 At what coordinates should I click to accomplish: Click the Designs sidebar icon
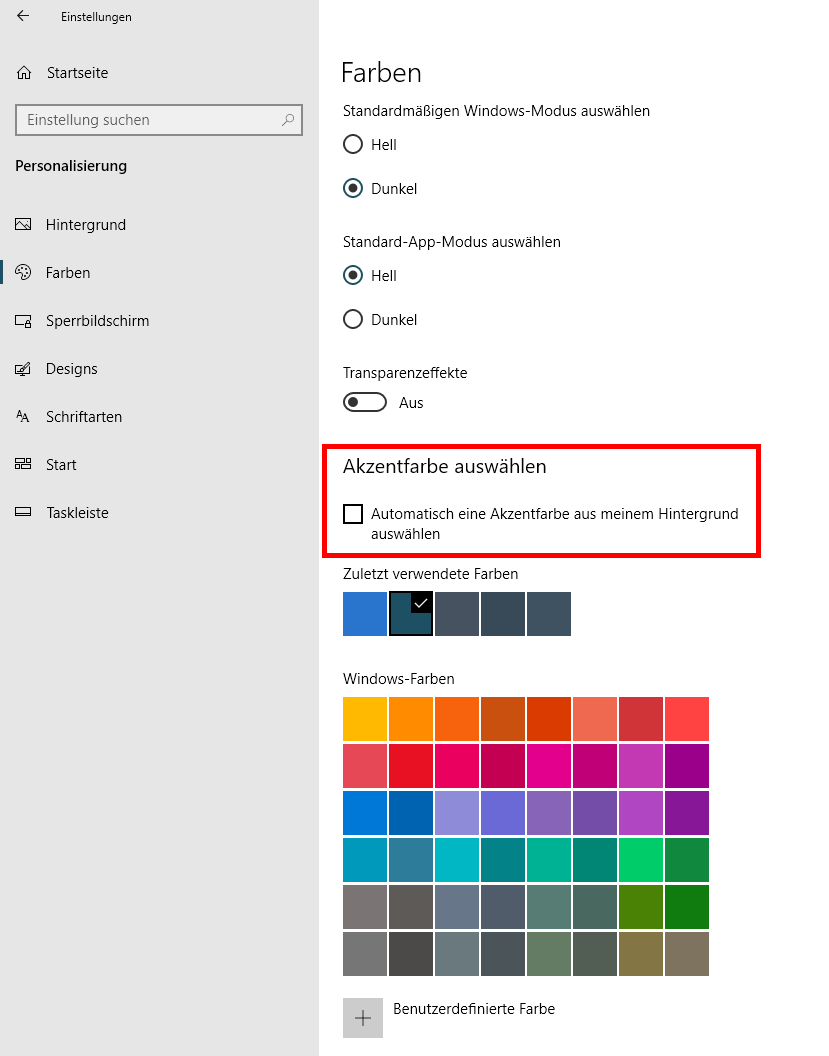click(x=24, y=369)
